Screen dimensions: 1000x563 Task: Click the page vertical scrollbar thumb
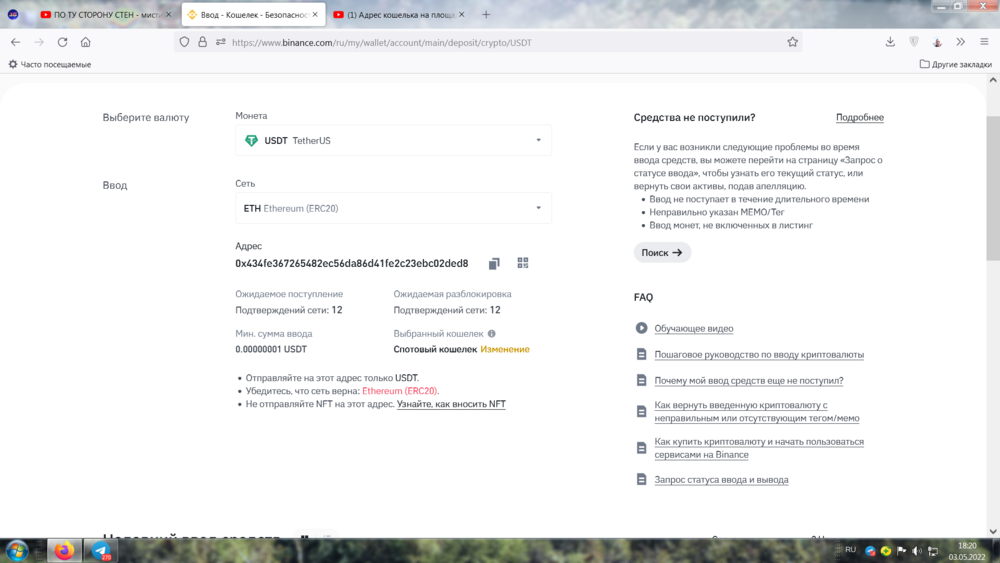pyautogui.click(x=992, y=188)
